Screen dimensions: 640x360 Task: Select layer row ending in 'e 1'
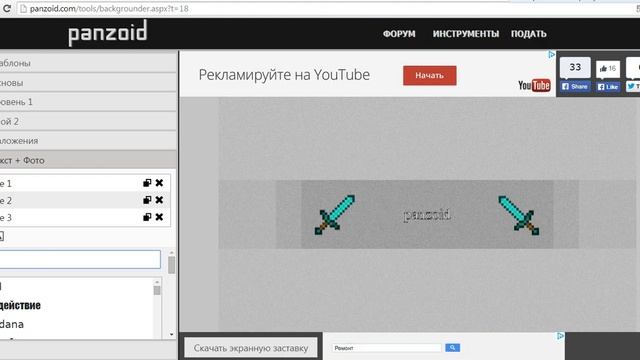[85, 183]
